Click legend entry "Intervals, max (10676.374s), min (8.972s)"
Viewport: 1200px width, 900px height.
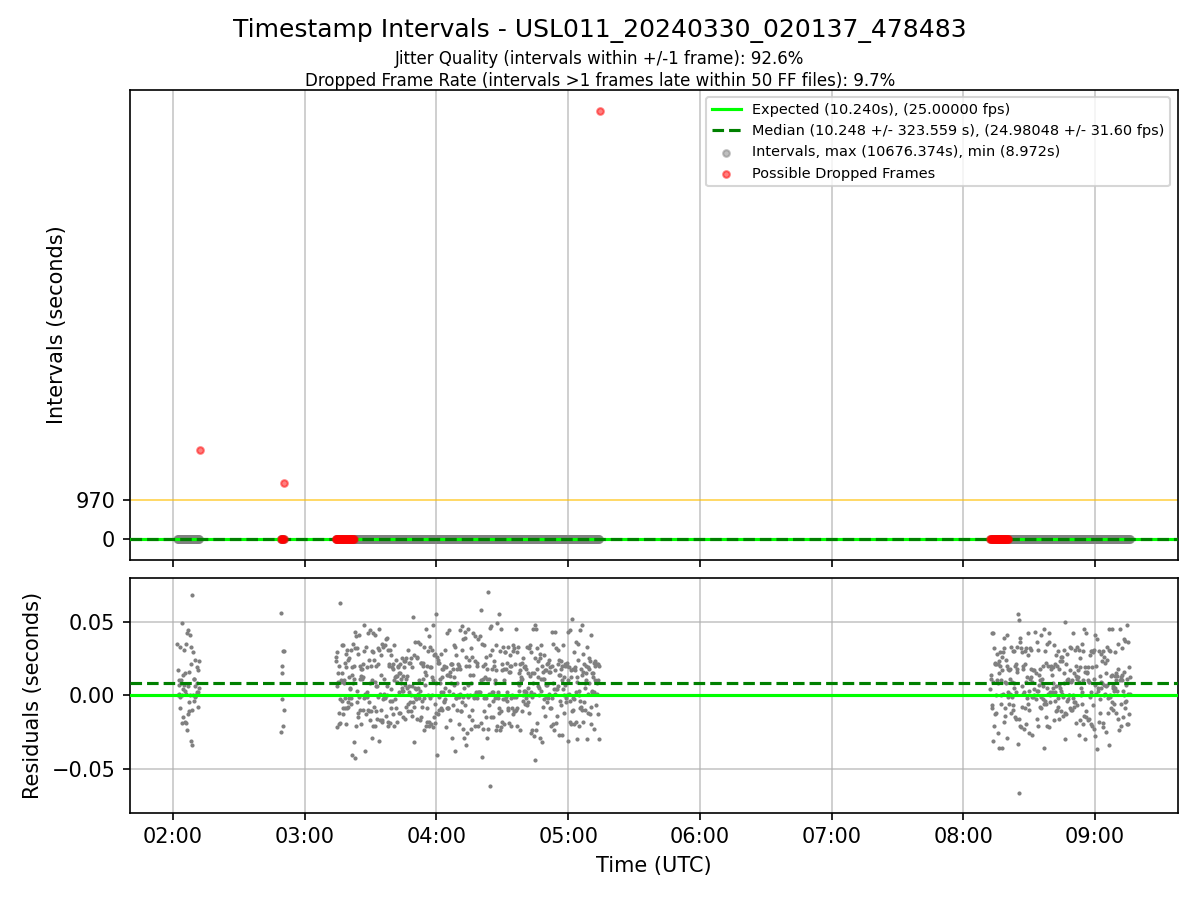click(x=906, y=151)
